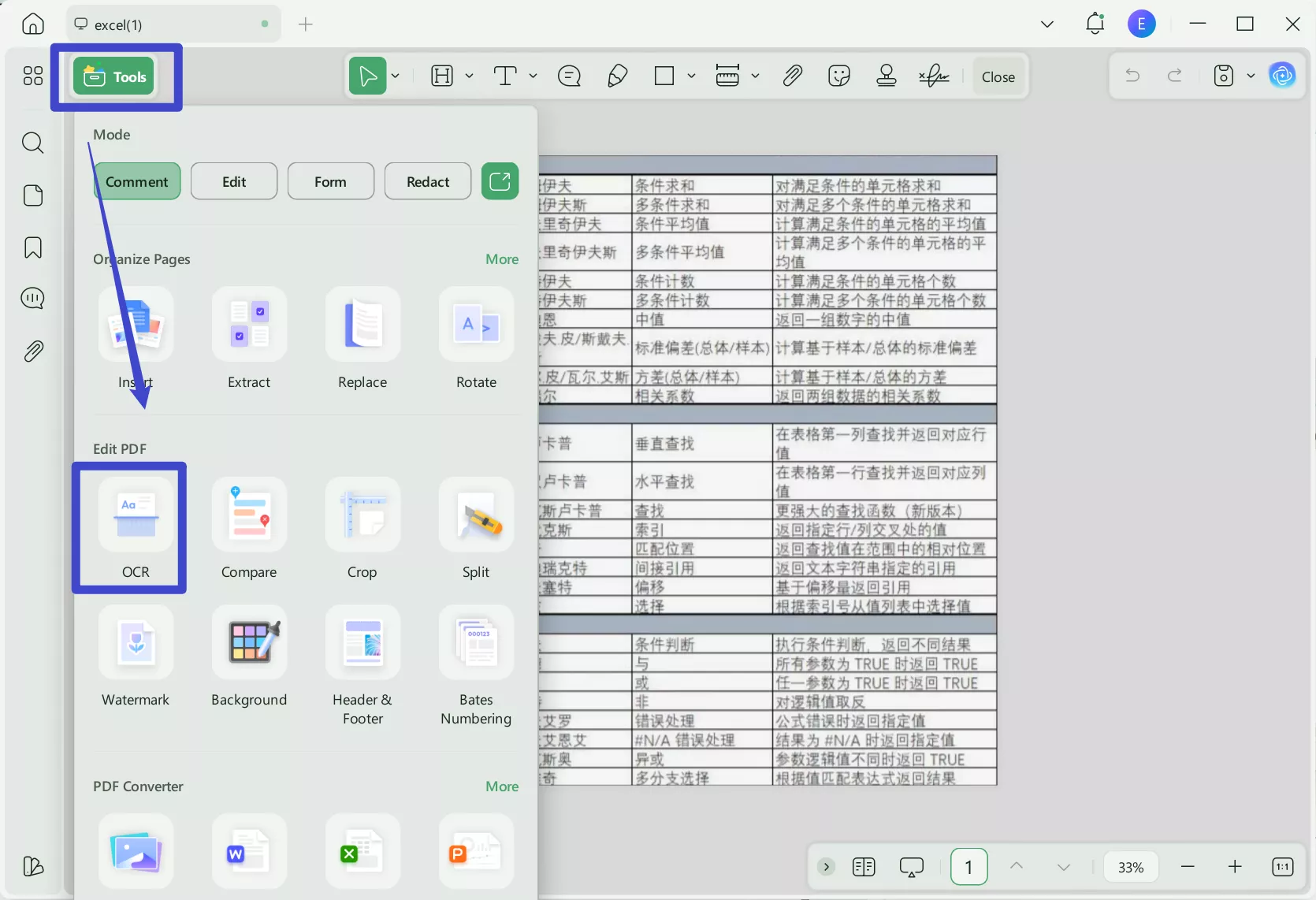1316x900 pixels.
Task: Toggle 1:1 actual size view
Action: coord(1282,867)
